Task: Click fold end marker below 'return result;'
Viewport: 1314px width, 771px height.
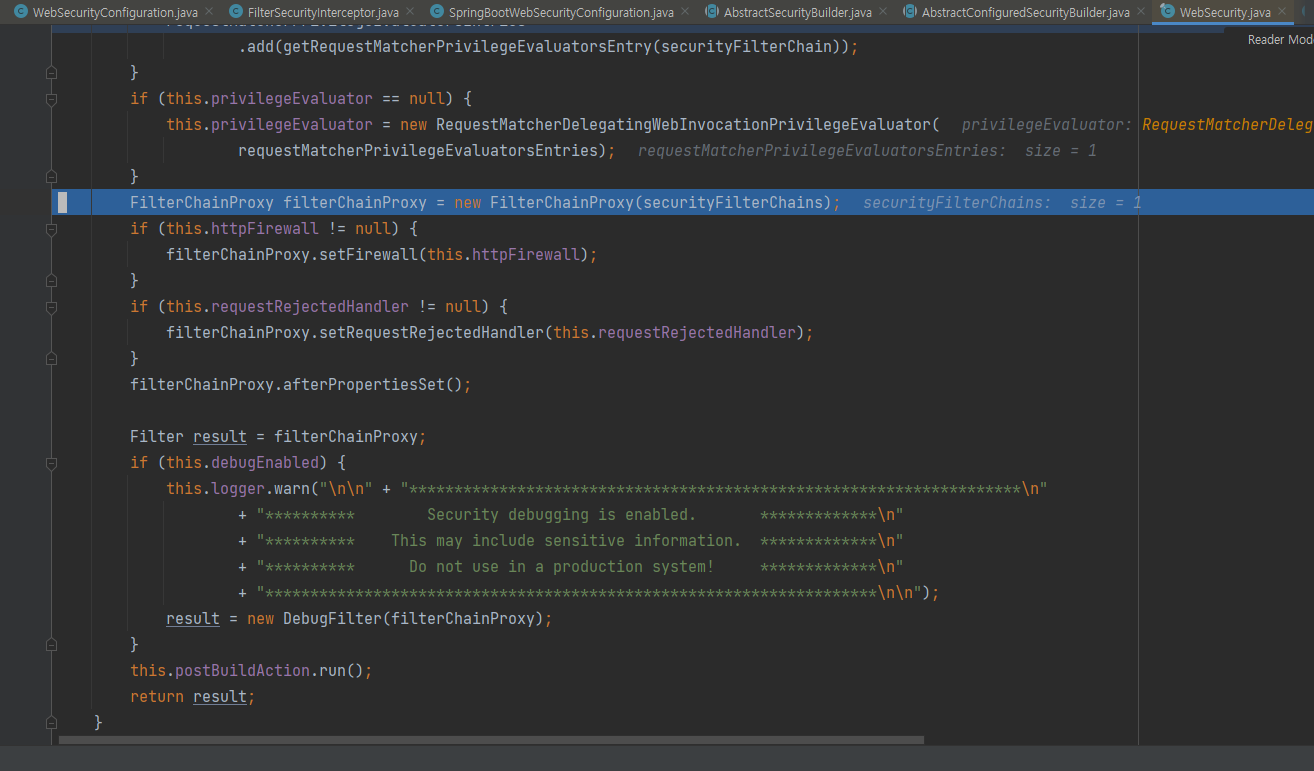Action: point(51,722)
